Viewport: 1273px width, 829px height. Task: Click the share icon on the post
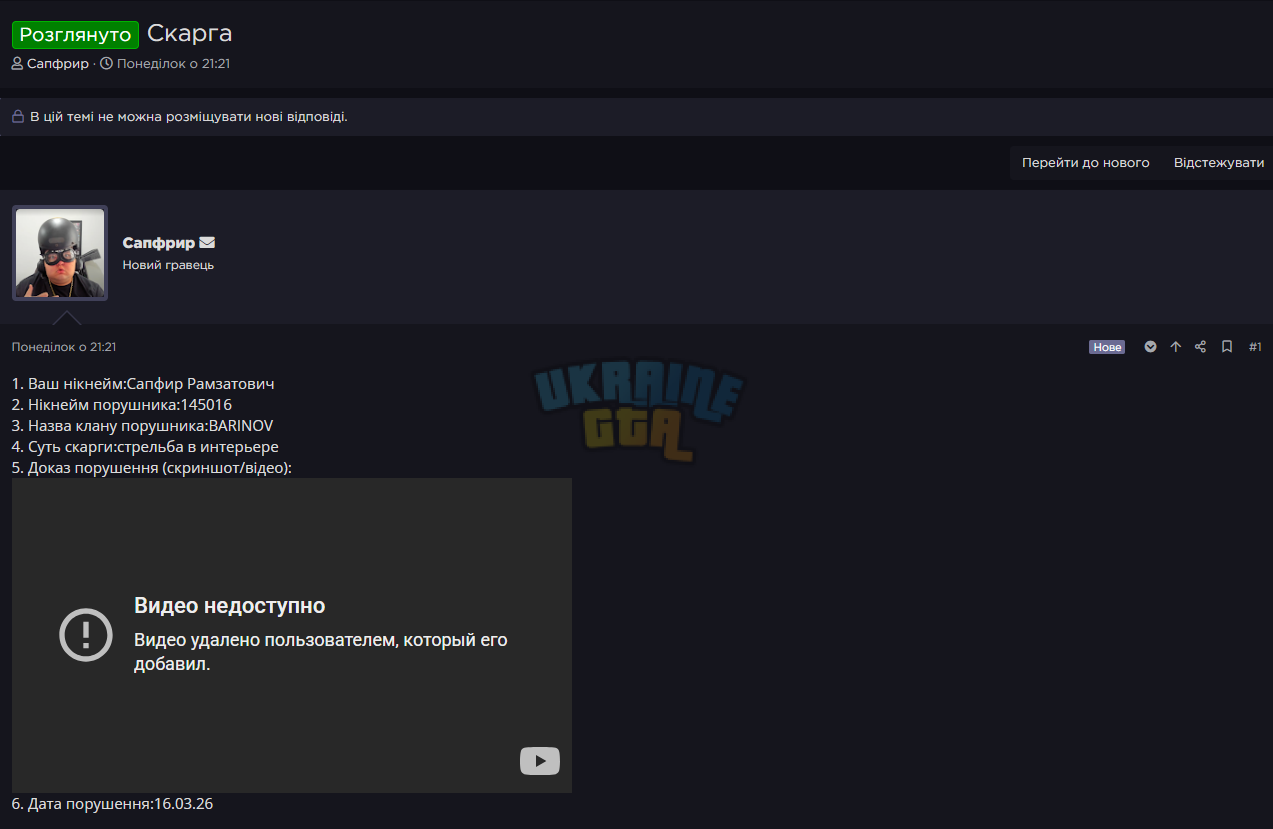(1201, 347)
